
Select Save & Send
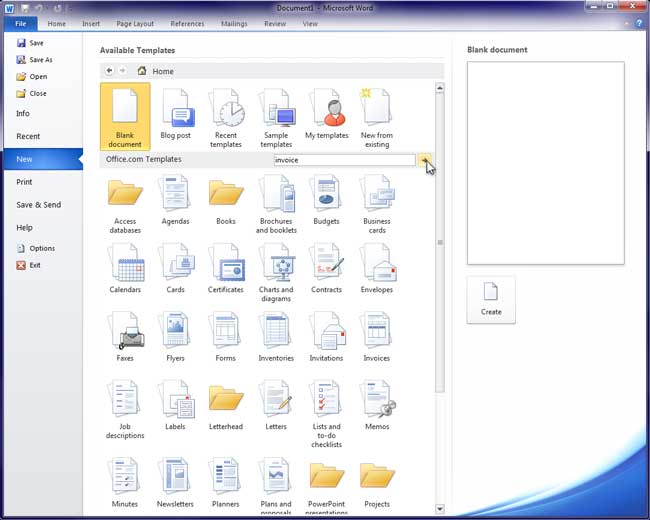tap(43, 205)
